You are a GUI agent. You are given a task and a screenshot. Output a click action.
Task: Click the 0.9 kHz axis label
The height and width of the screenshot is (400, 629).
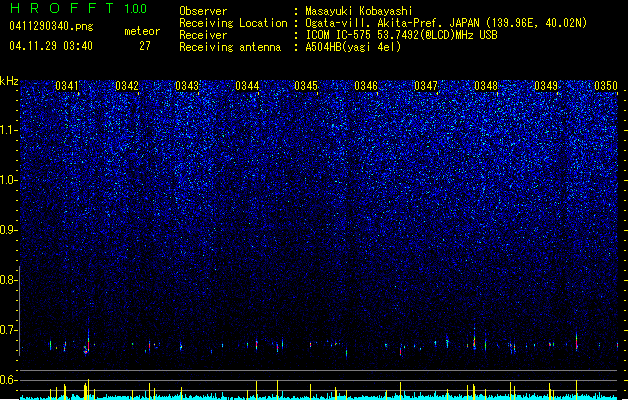(9, 230)
